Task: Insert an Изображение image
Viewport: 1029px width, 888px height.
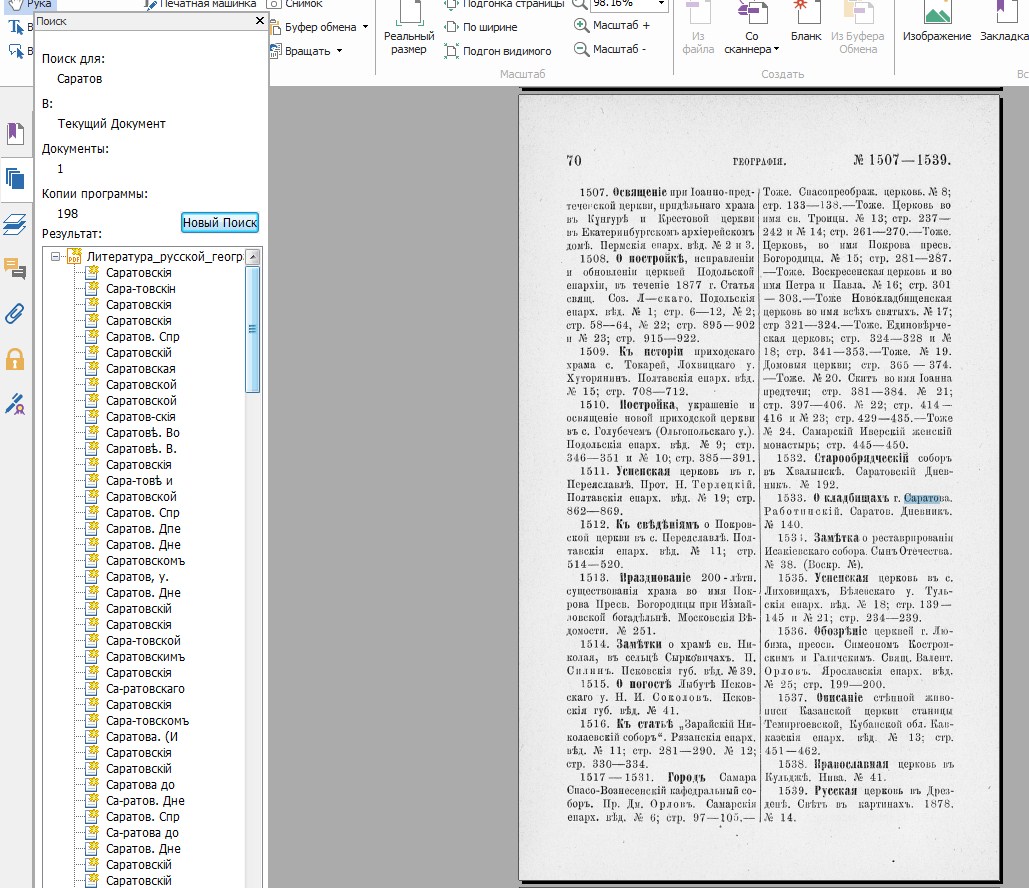Action: pyautogui.click(x=936, y=23)
